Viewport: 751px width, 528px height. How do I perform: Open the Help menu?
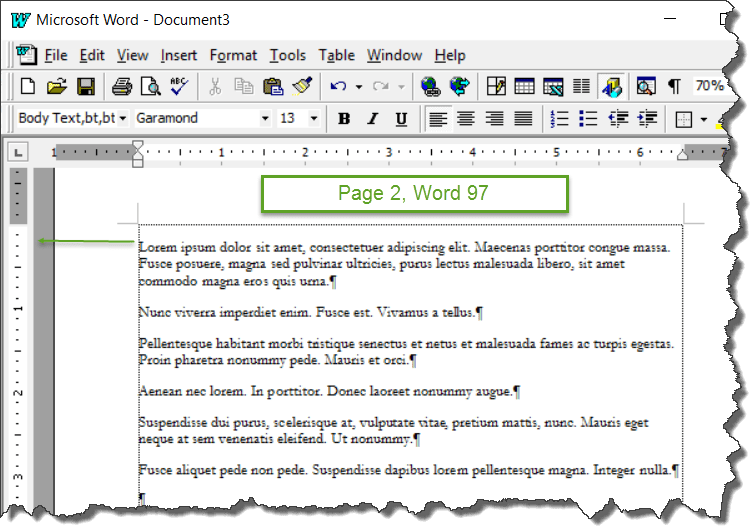450,56
